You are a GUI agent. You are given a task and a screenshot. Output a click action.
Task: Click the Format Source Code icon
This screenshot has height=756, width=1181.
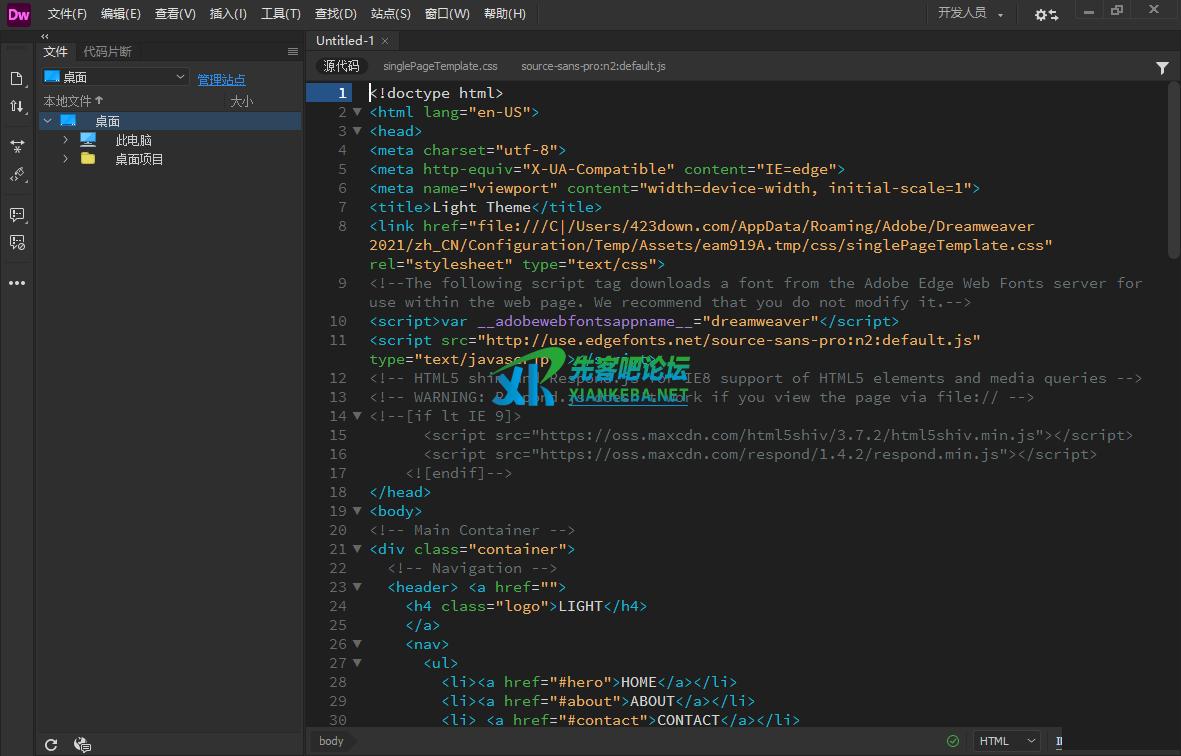[x=17, y=175]
